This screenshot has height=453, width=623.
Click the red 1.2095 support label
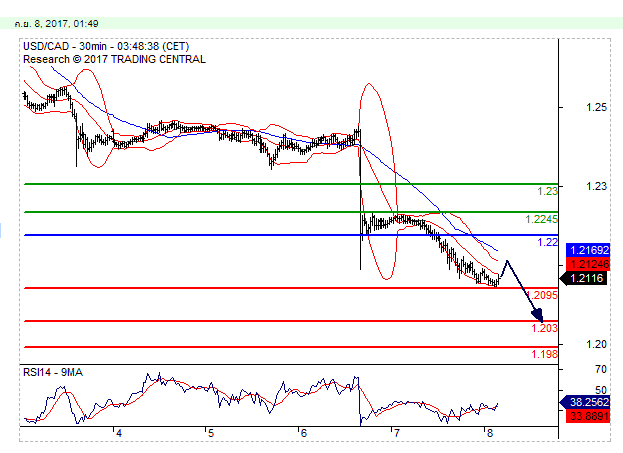point(543,295)
